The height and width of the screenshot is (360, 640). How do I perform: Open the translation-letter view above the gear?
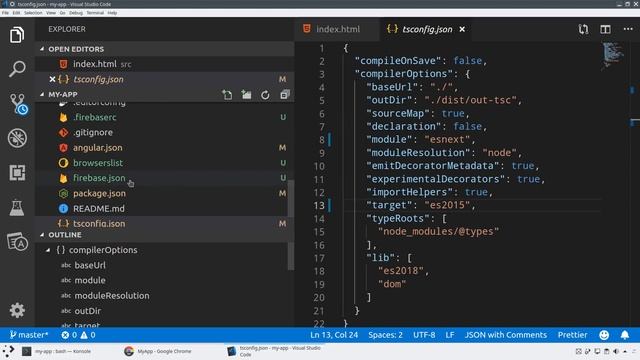[18, 242]
